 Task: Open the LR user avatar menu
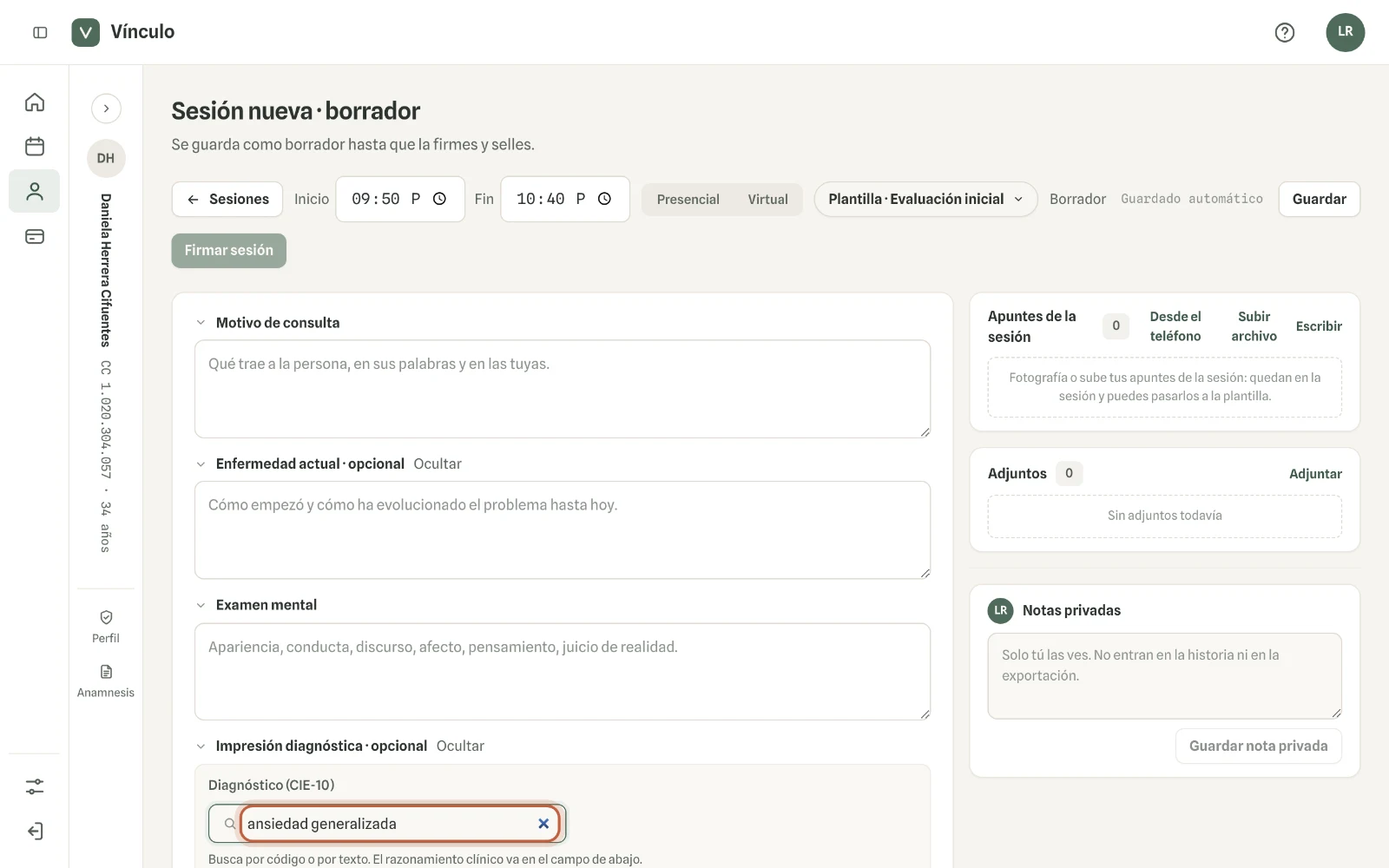pyautogui.click(x=1345, y=32)
